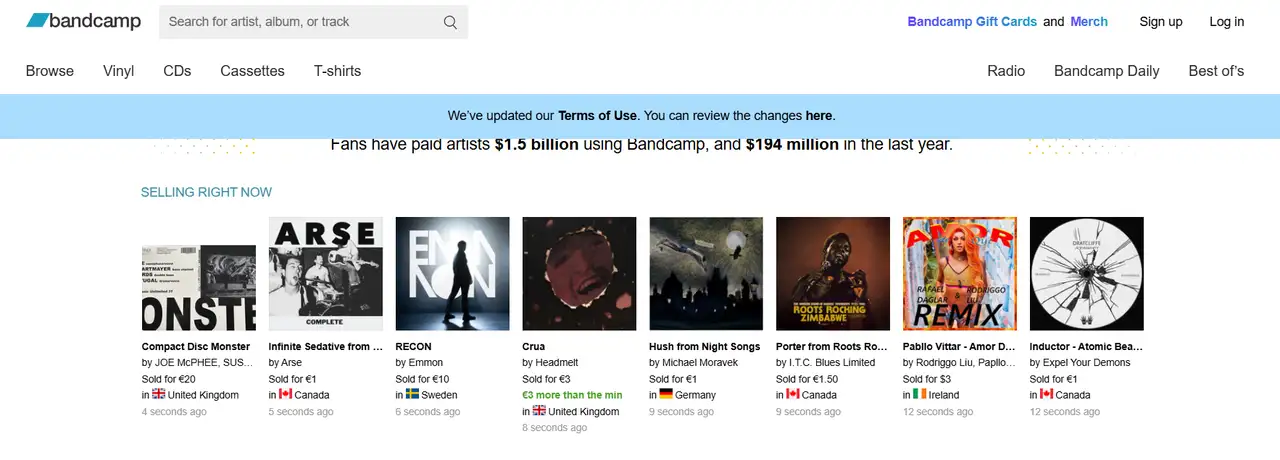Screen dimensions: 1280x460
Task: Click 'by Rodriggo Liu, Pabllo...' text
Action: pyautogui.click(x=959, y=363)
